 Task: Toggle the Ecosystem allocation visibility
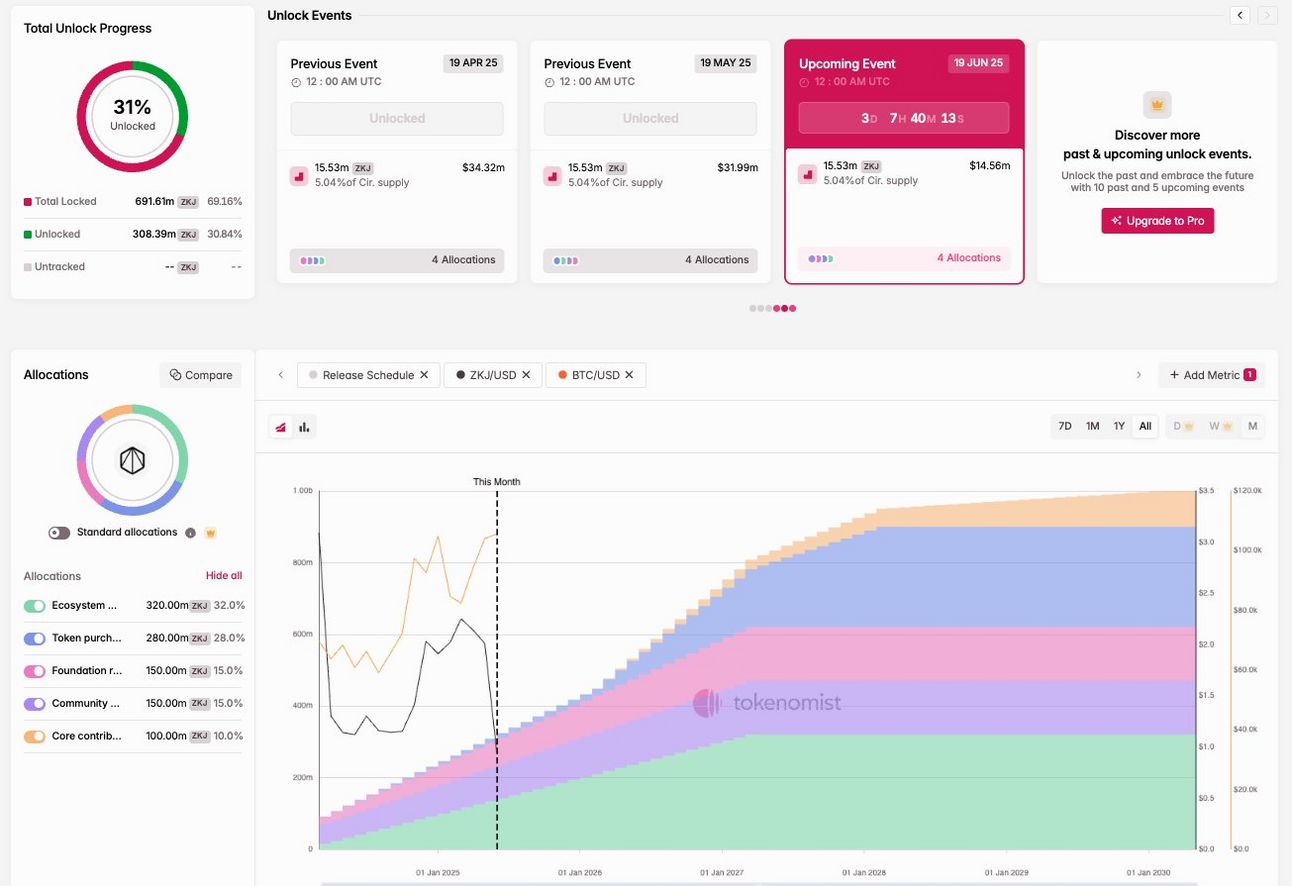[x=35, y=606]
